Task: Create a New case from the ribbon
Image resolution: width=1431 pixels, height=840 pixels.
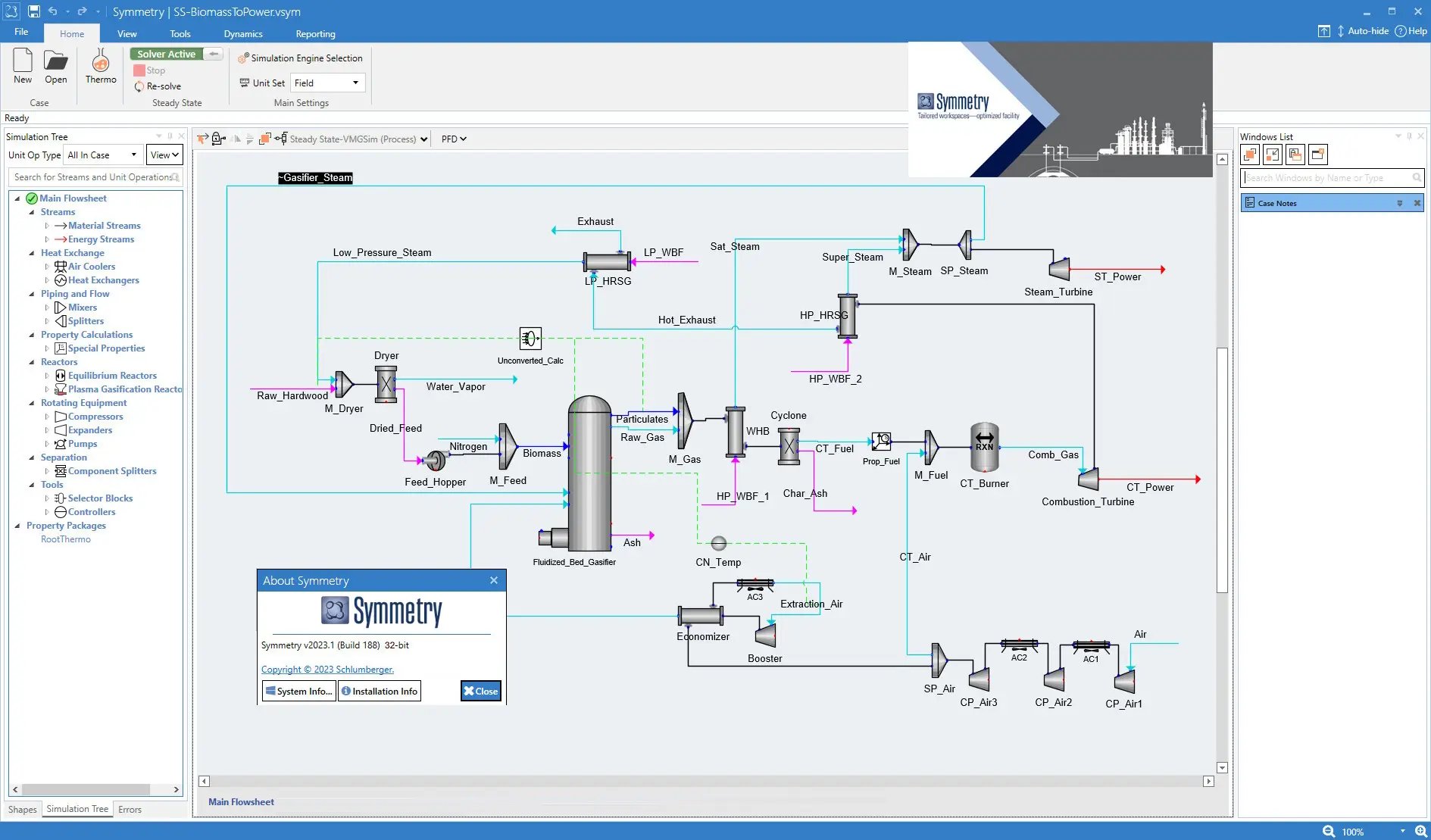Action: click(23, 66)
